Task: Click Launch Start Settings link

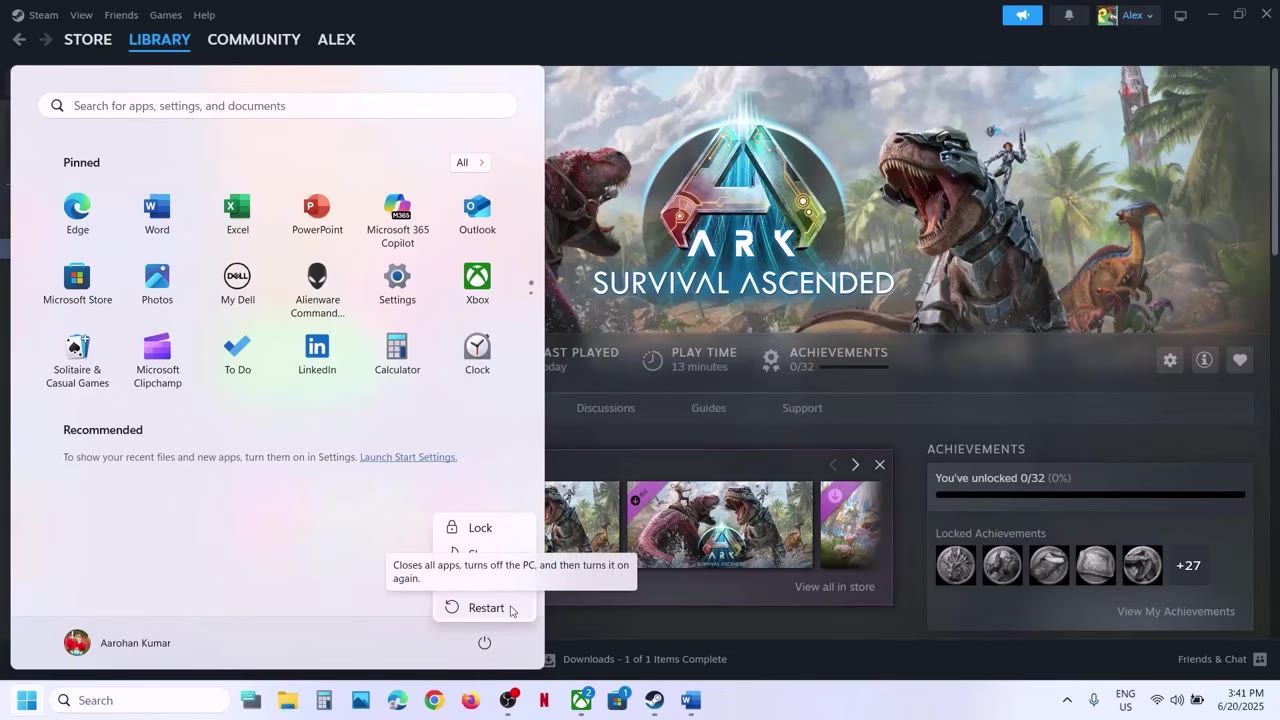Action: click(x=408, y=457)
